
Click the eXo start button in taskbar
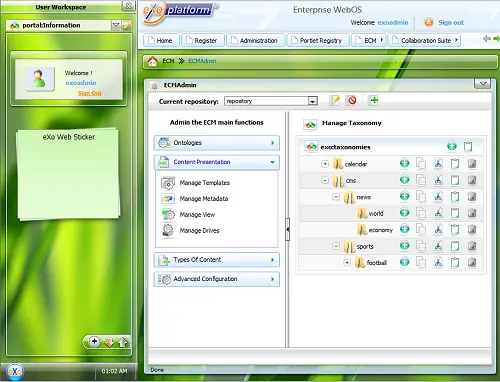pos(15,371)
